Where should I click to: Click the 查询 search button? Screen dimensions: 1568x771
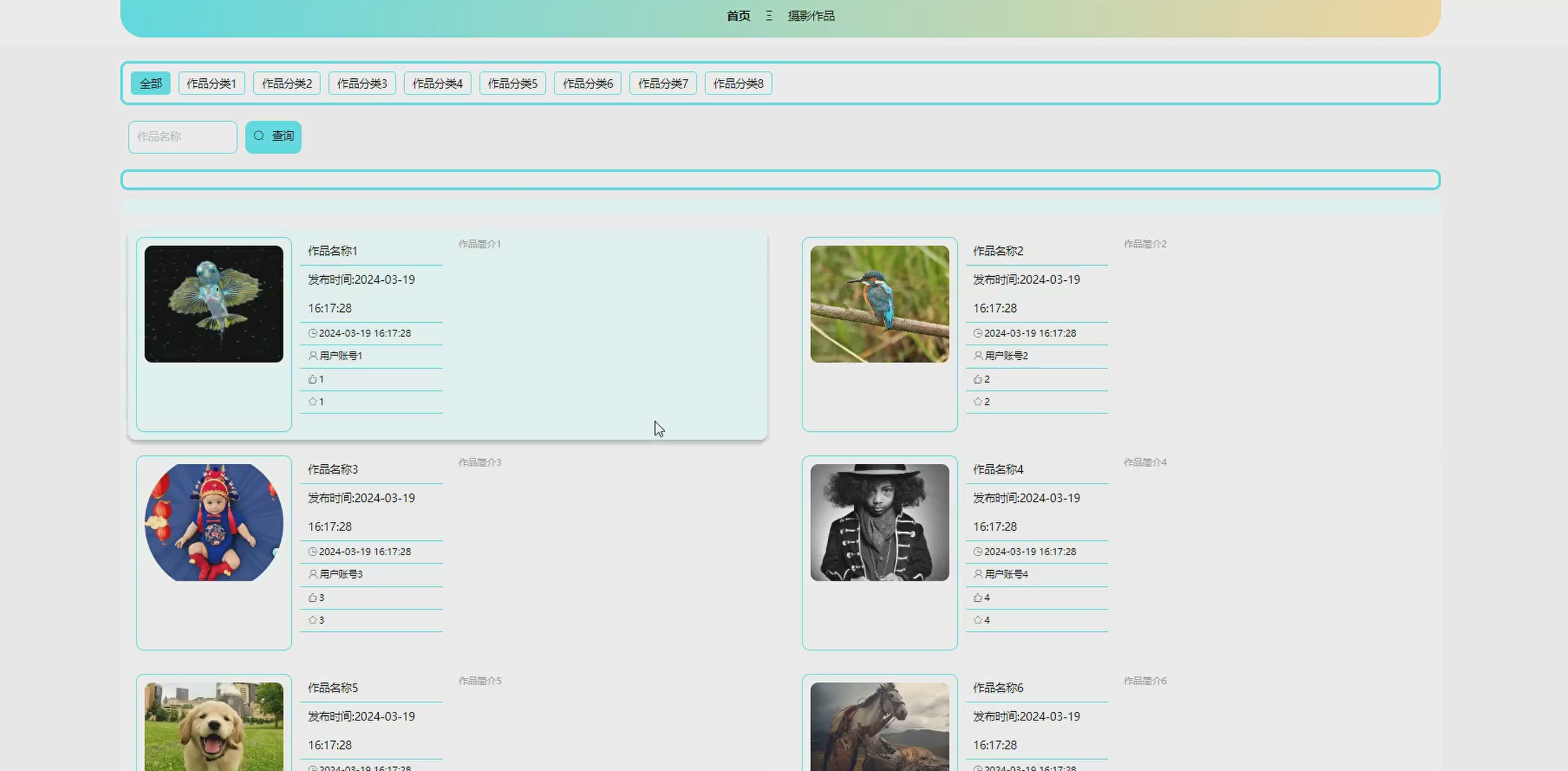pyautogui.click(x=273, y=137)
